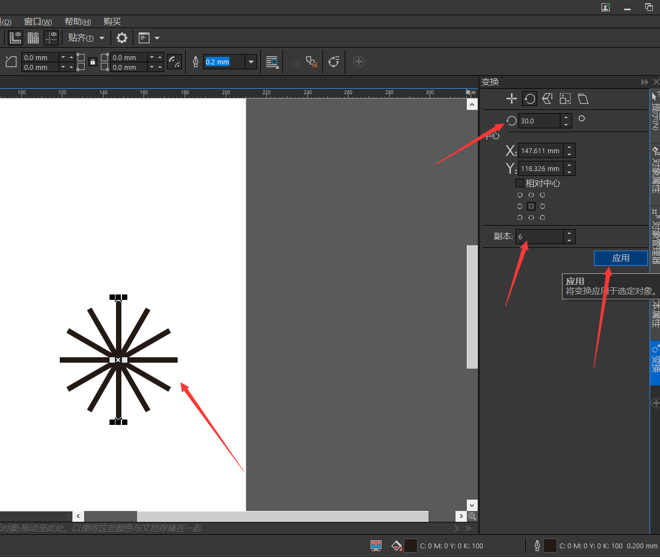This screenshot has height=559, width=660.
Task: Open the 窗口(W) menu
Action: click(x=38, y=21)
